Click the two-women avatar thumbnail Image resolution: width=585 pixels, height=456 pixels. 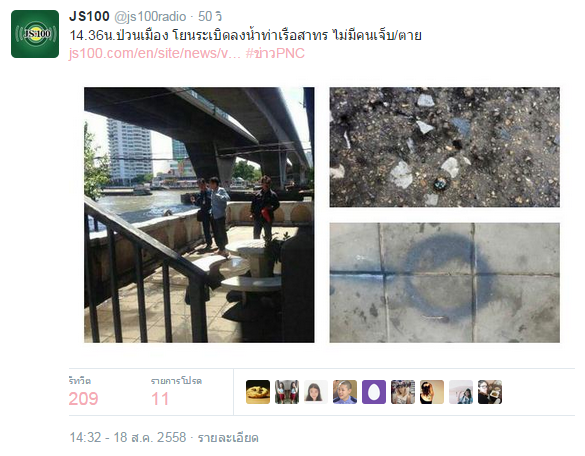[287, 392]
